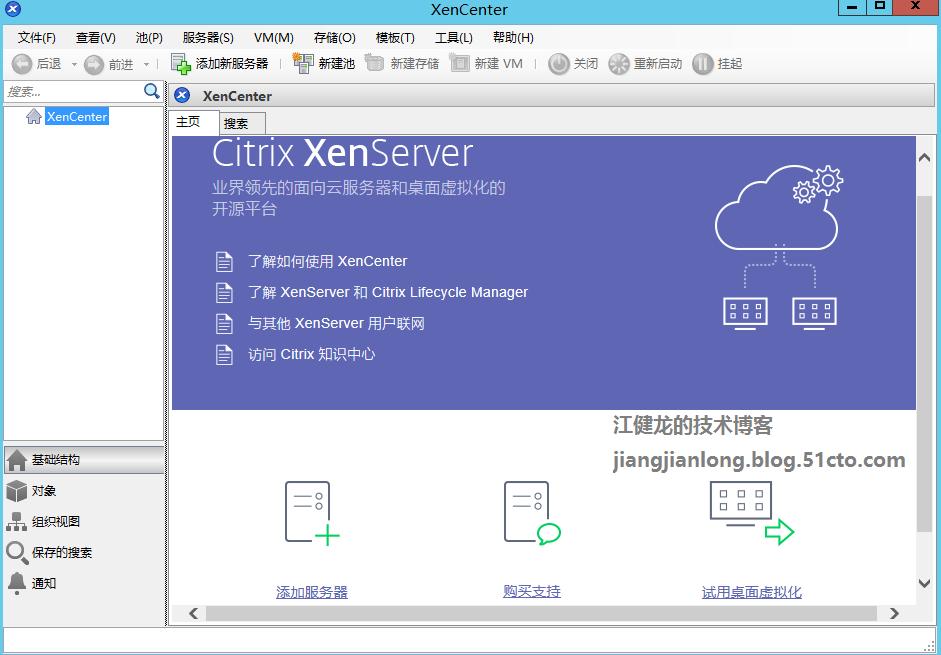Image resolution: width=941 pixels, height=655 pixels.
Task: Click the XenCenter icon in title bar
Action: click(x=13, y=9)
